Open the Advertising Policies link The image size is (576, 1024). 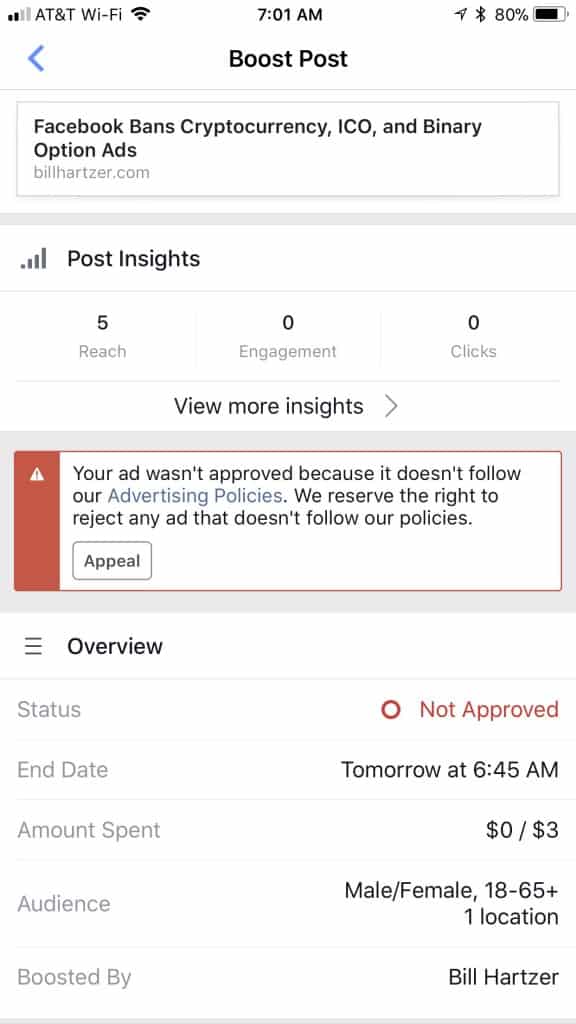click(x=195, y=496)
